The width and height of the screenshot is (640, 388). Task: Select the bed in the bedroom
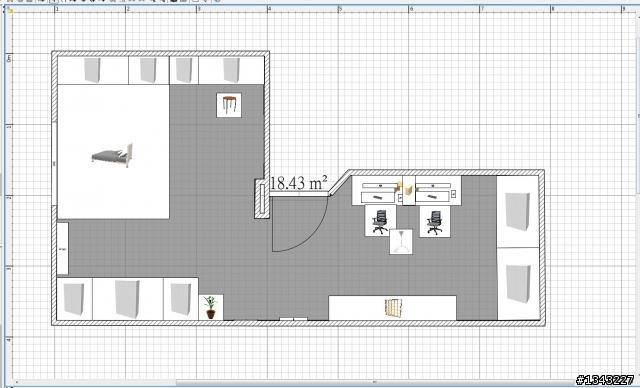tap(113, 152)
